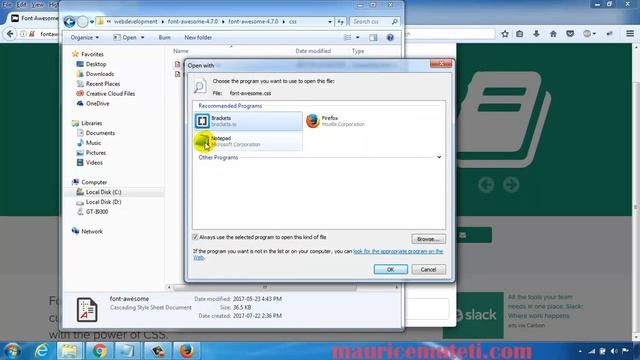This screenshot has height=360, width=640.
Task: Select Network in navigation pane
Action: 92,231
